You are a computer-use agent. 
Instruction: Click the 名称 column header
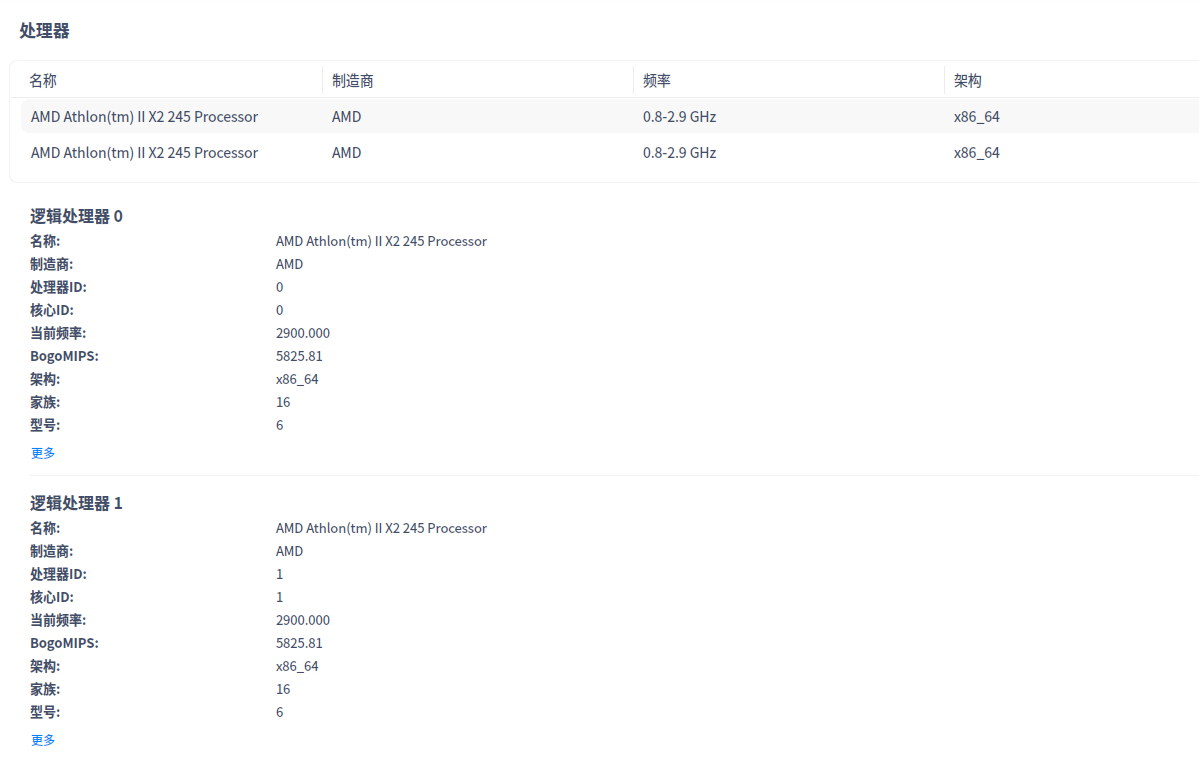[43, 80]
